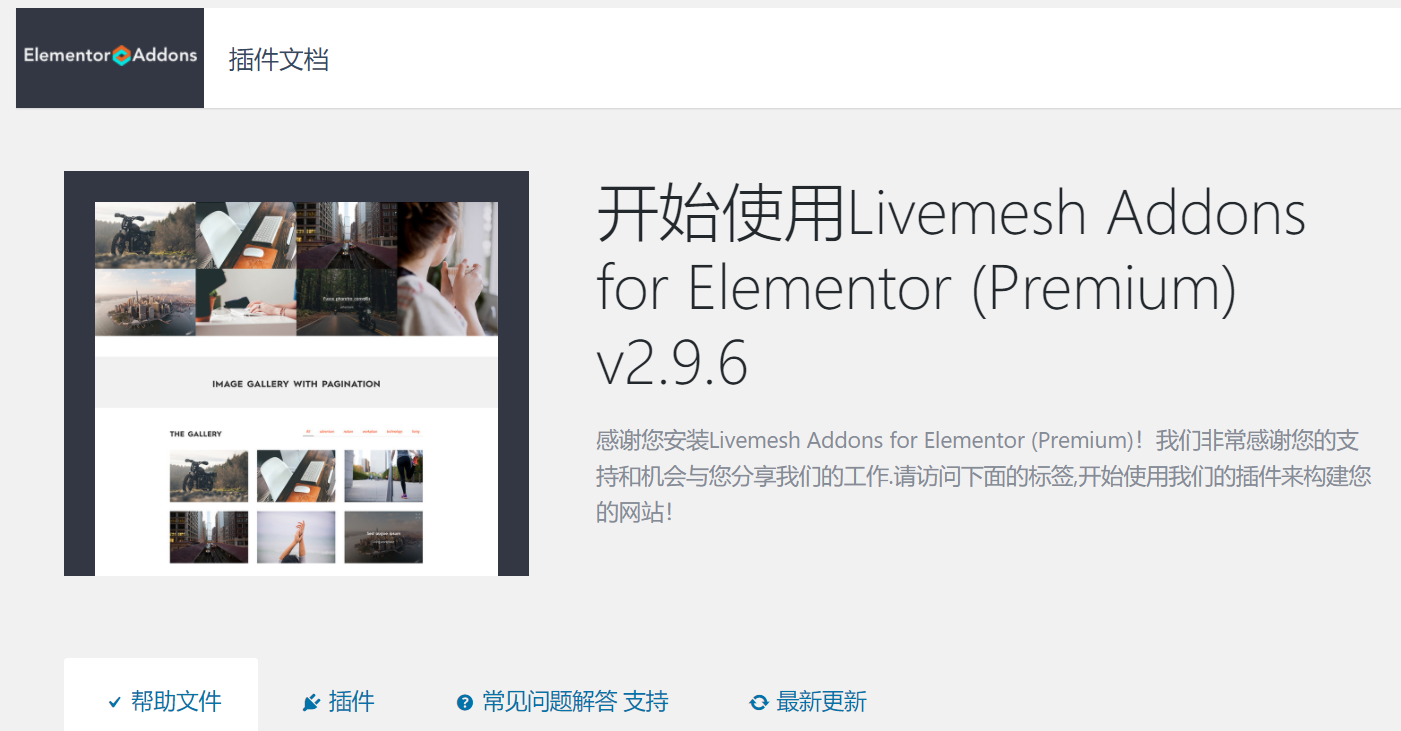The image size is (1401, 731).
Task: Click the checkmark icon beside 帮助文件
Action: [x=114, y=703]
